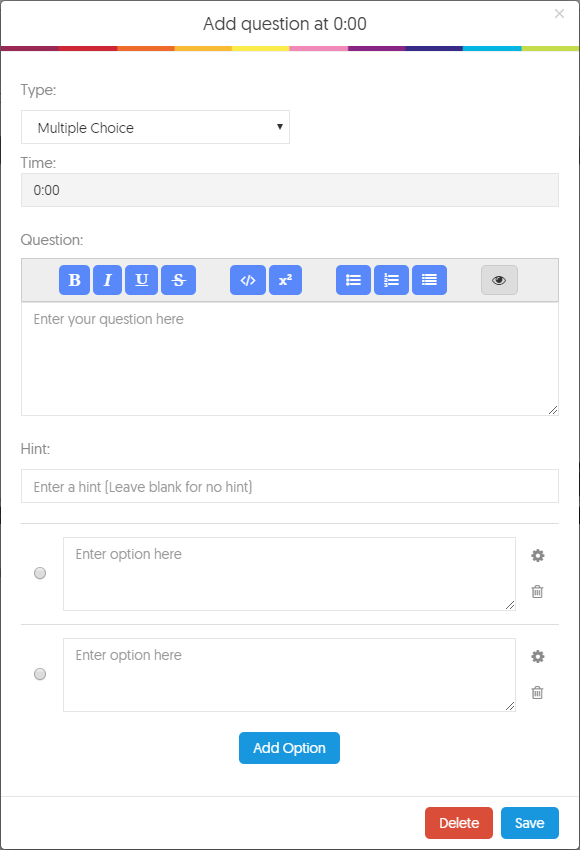Insert code block with the code icon
580x850 pixels.
248,280
